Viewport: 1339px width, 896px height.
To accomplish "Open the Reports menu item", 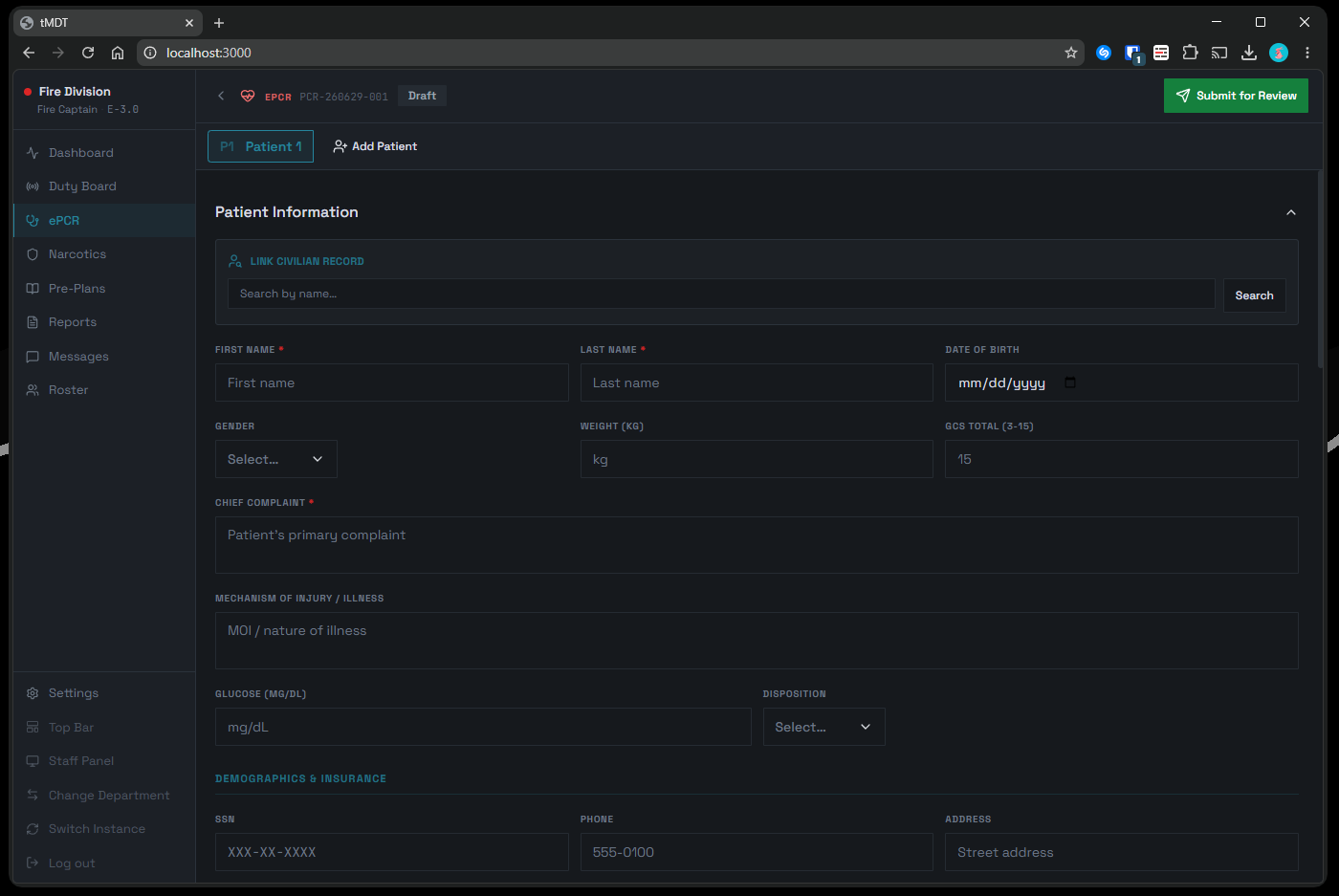I will coord(104,322).
